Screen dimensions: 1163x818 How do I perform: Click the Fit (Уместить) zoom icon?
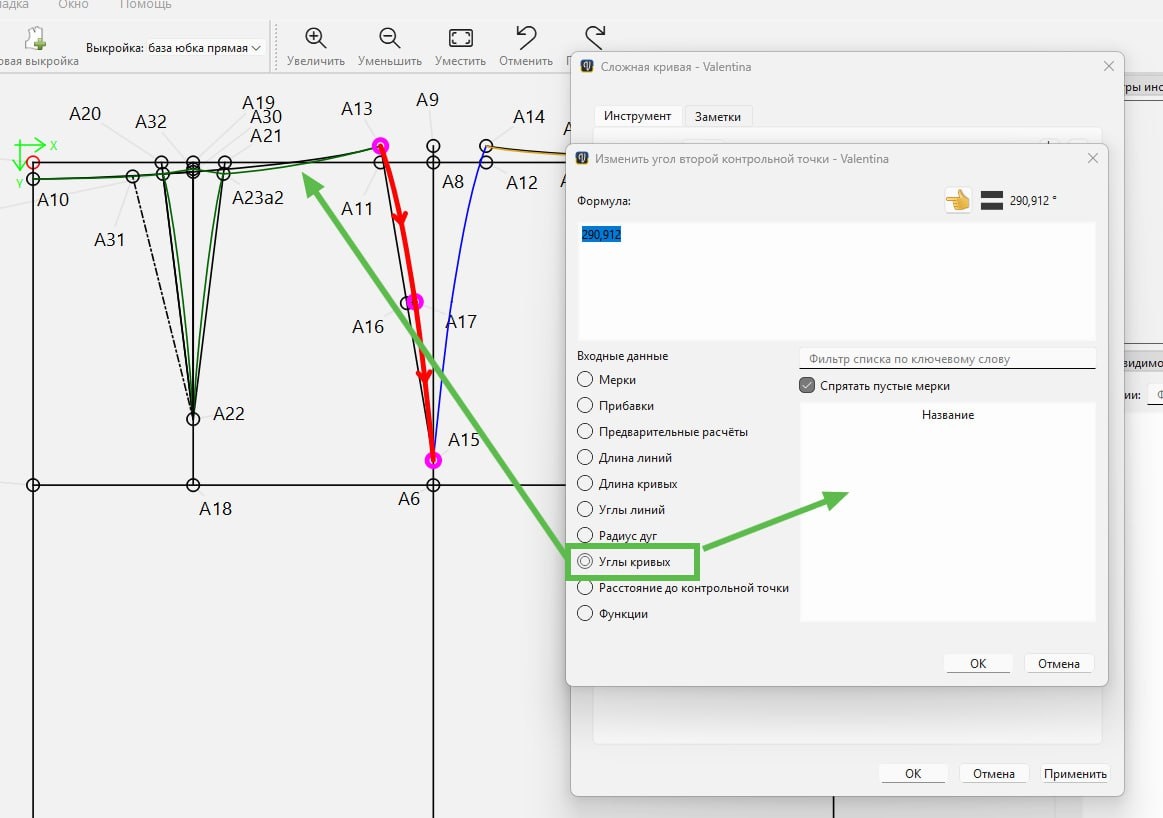[x=461, y=38]
